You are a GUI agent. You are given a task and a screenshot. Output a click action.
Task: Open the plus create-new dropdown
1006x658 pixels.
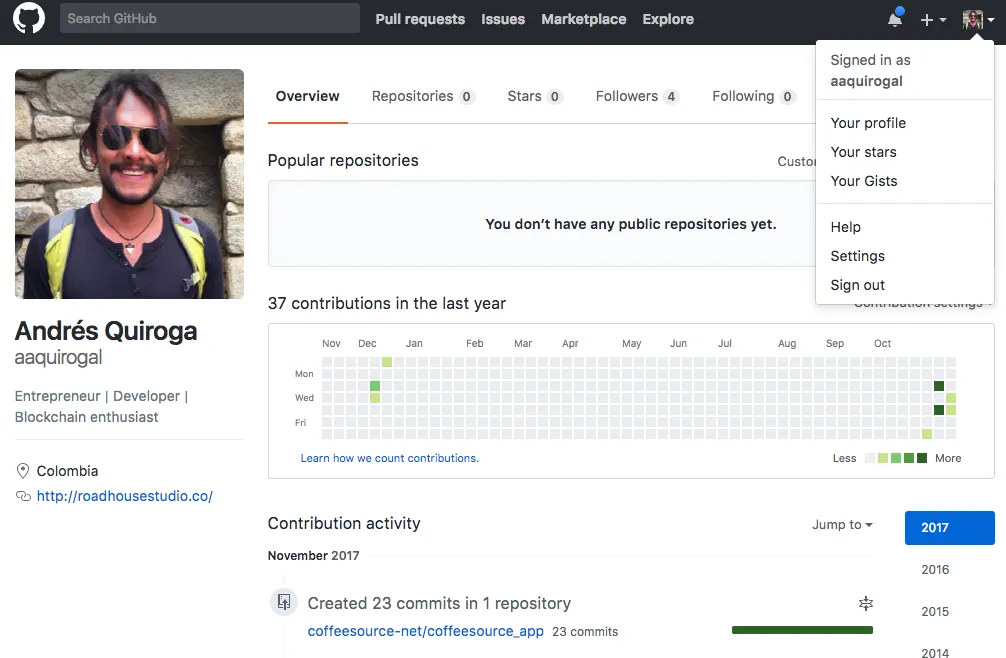click(x=932, y=19)
